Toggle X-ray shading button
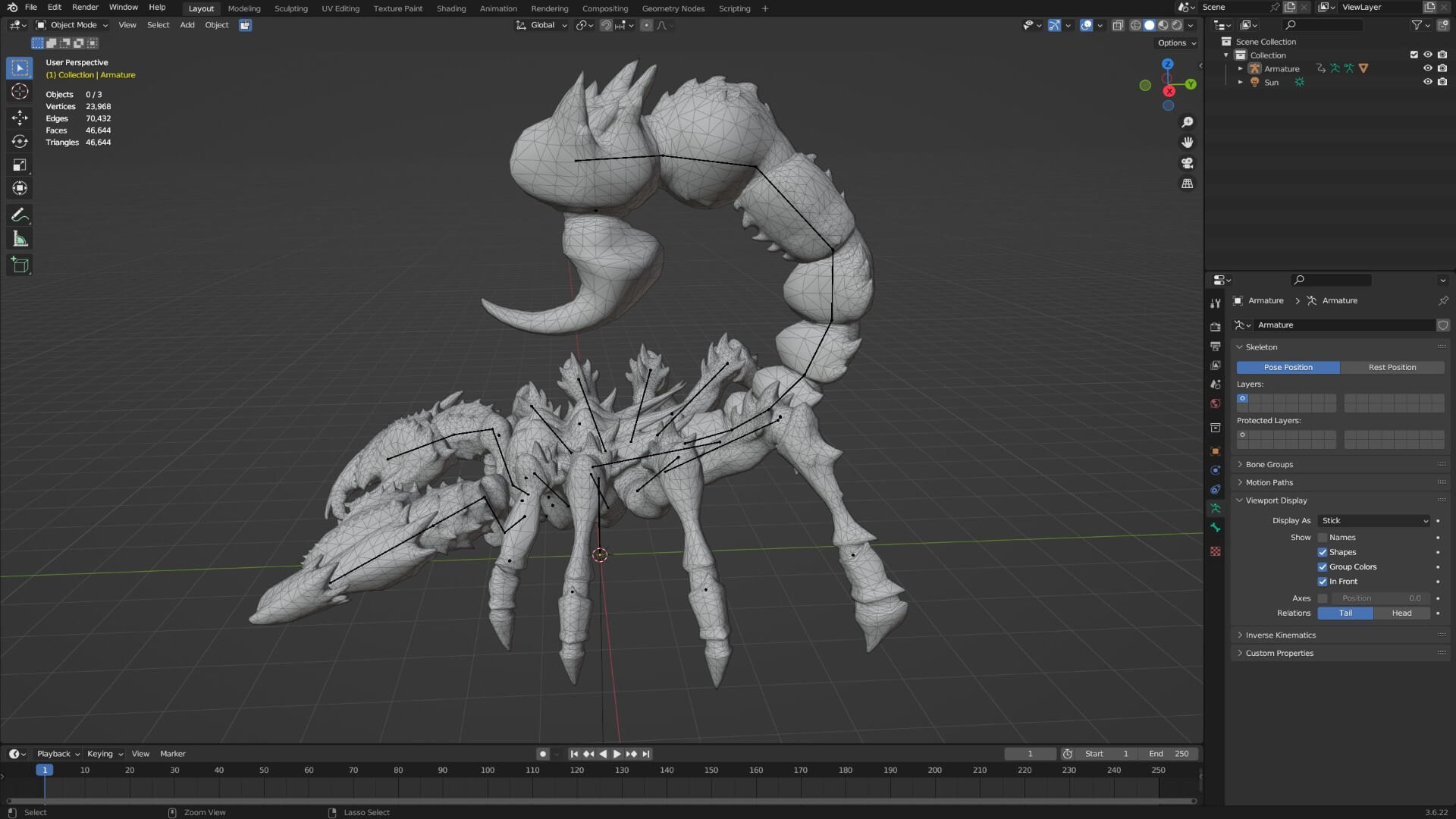This screenshot has height=819, width=1456. [1118, 25]
